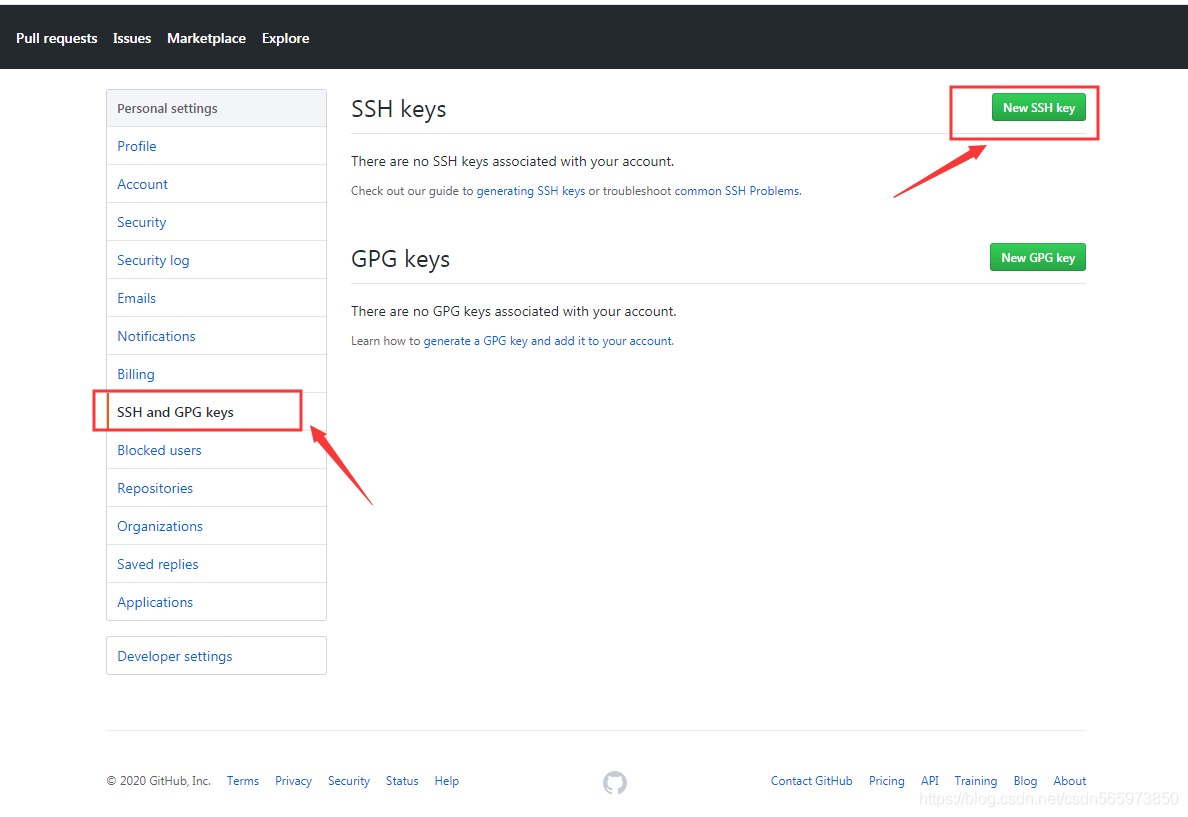
Task: Click the SSH keys heading
Action: pyautogui.click(x=399, y=109)
